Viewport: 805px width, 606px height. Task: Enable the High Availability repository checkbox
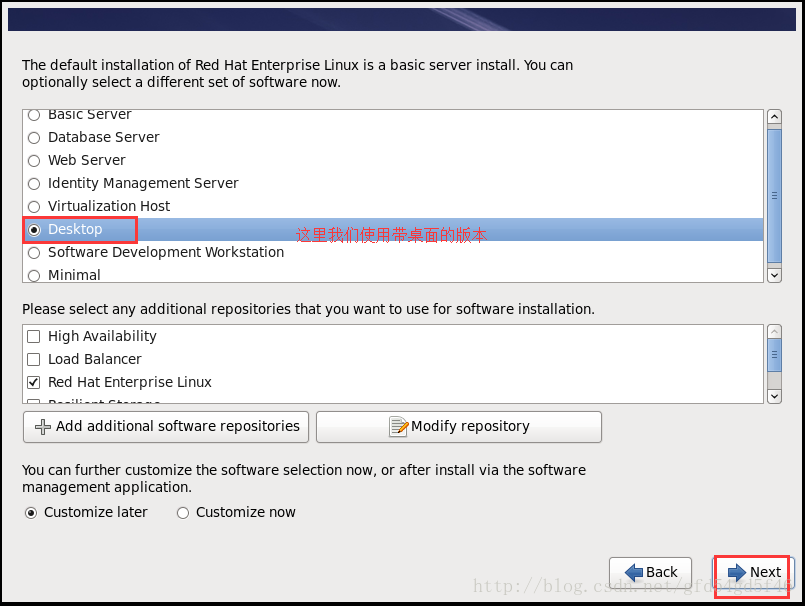34,337
